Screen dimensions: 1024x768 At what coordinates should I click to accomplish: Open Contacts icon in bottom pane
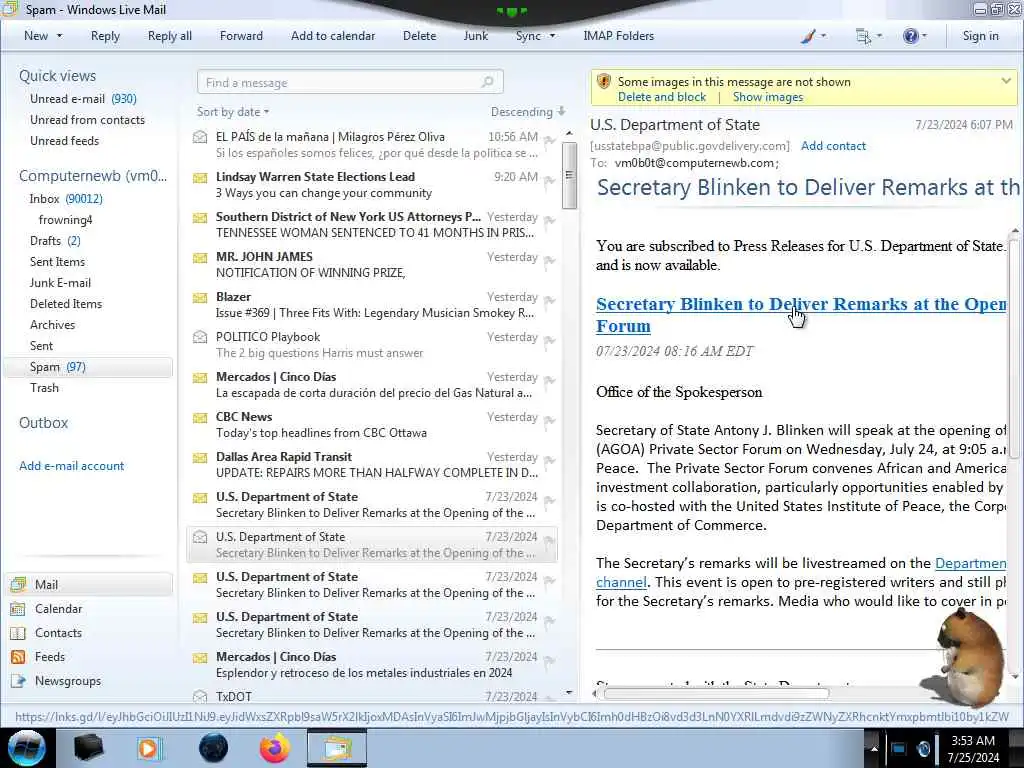pos(18,633)
